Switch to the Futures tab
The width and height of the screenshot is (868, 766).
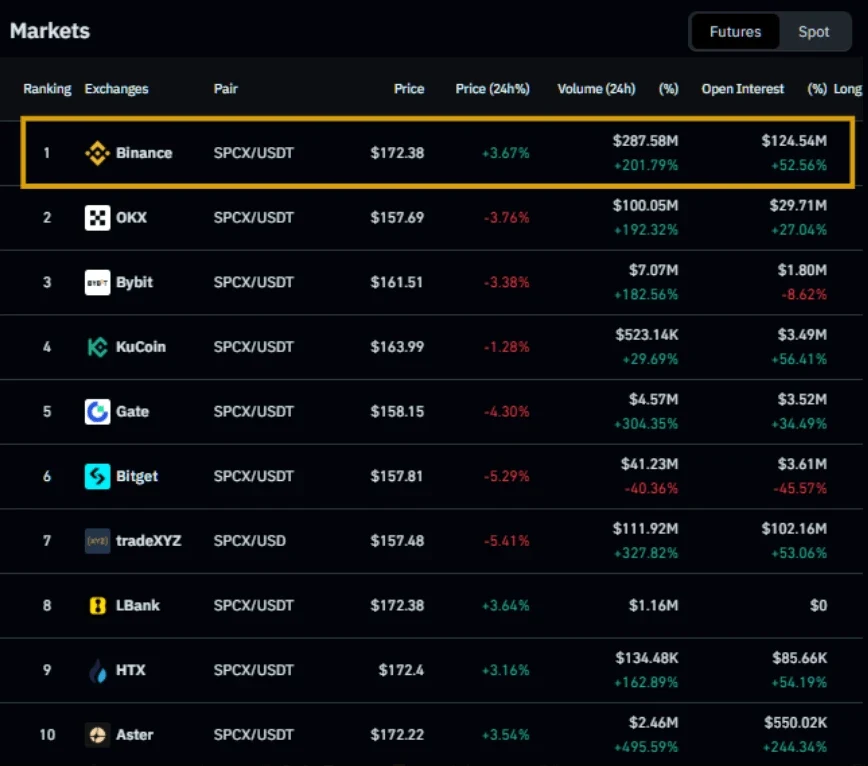[x=735, y=32]
